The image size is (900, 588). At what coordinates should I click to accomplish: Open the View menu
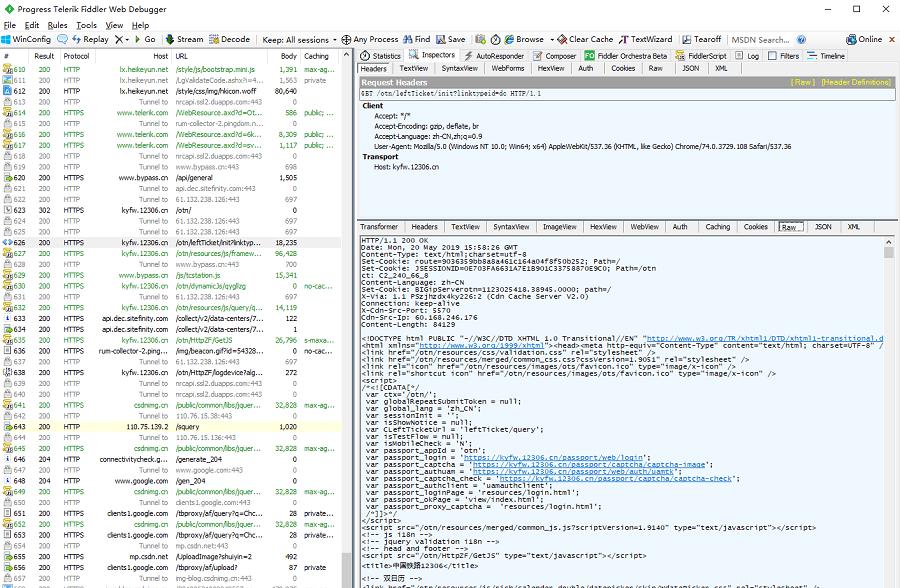pos(114,25)
